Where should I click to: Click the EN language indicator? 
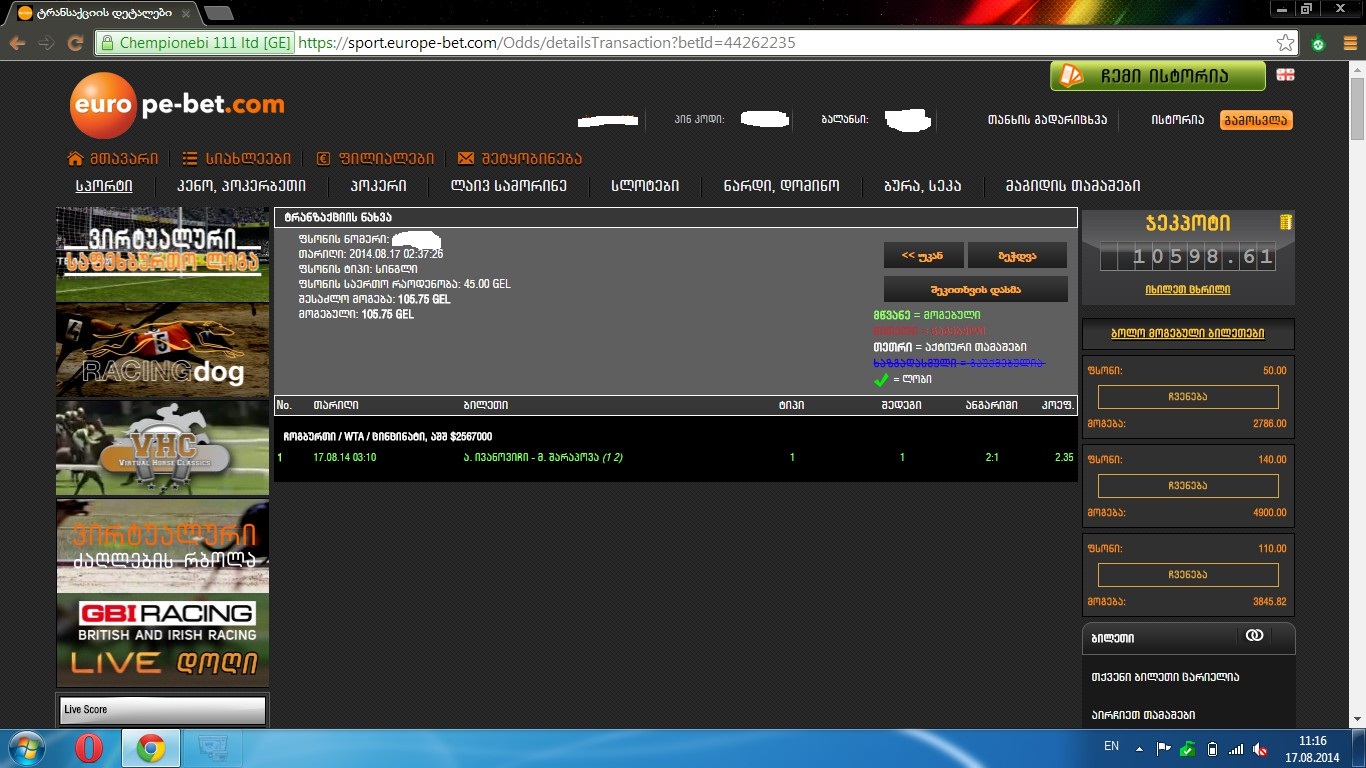[x=1111, y=746]
